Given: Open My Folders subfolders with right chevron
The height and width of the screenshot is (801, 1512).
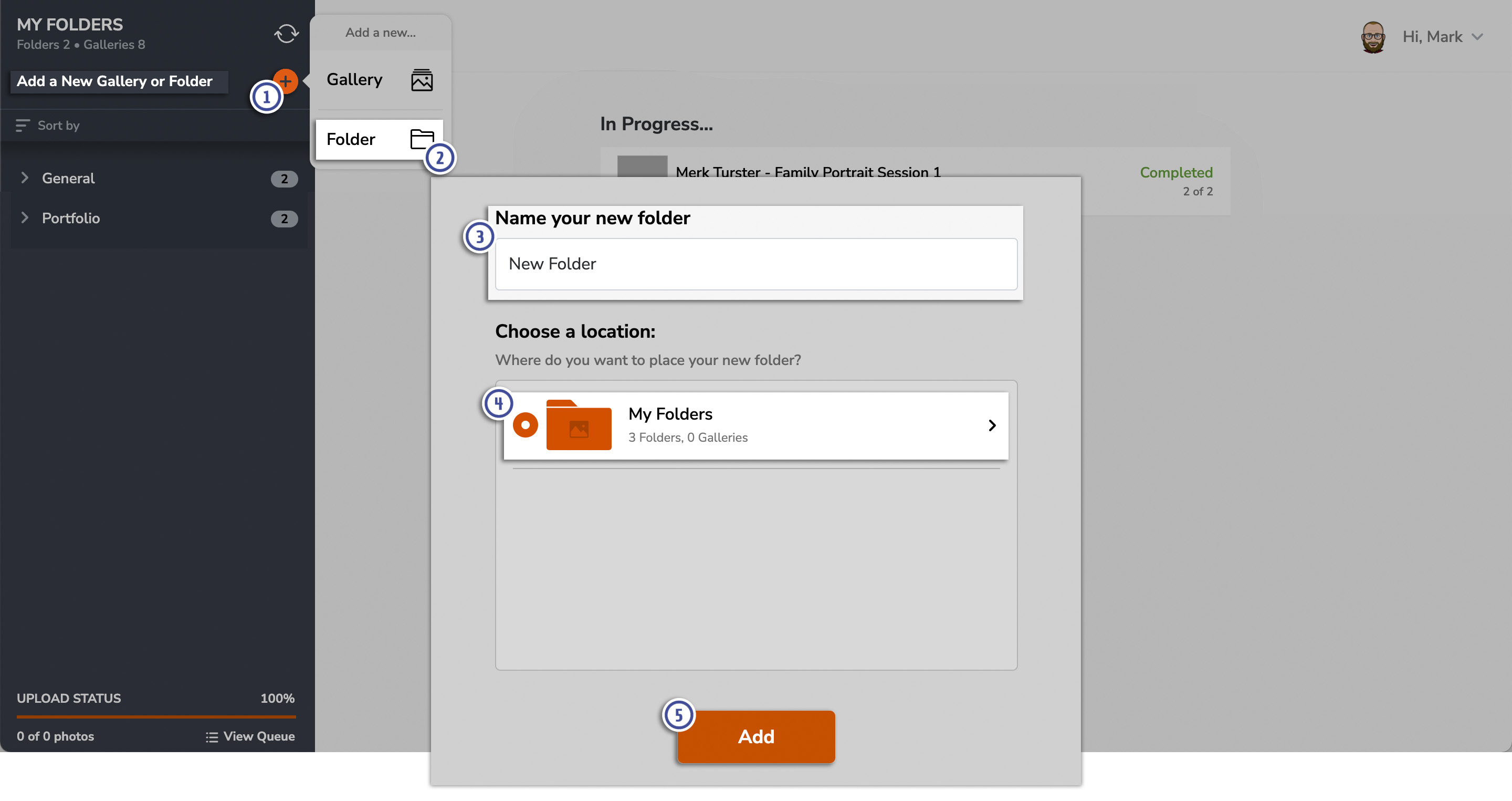Looking at the screenshot, I should pyautogui.click(x=991, y=425).
